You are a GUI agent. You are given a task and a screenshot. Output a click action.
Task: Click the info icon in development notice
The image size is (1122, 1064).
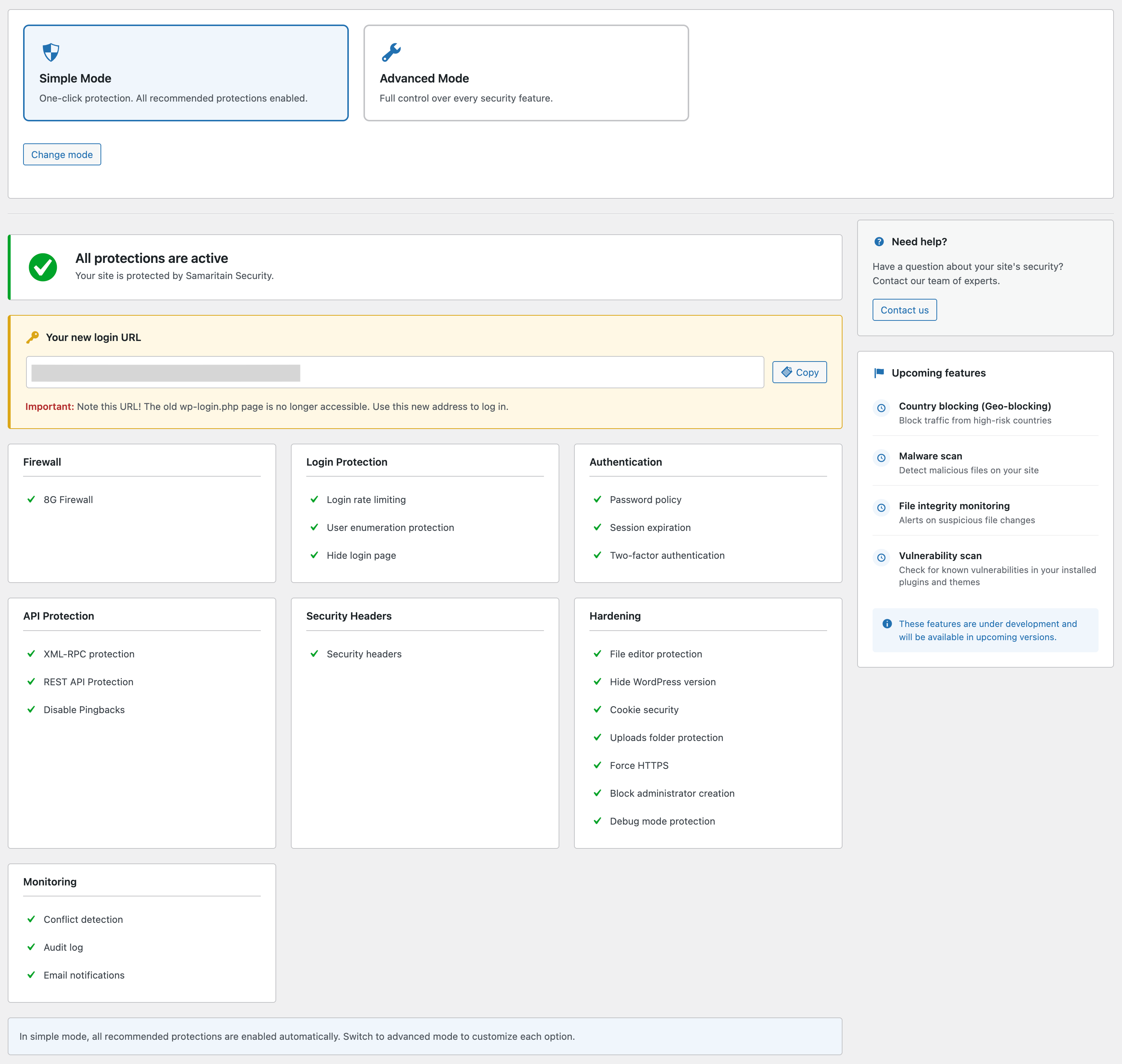pos(887,624)
